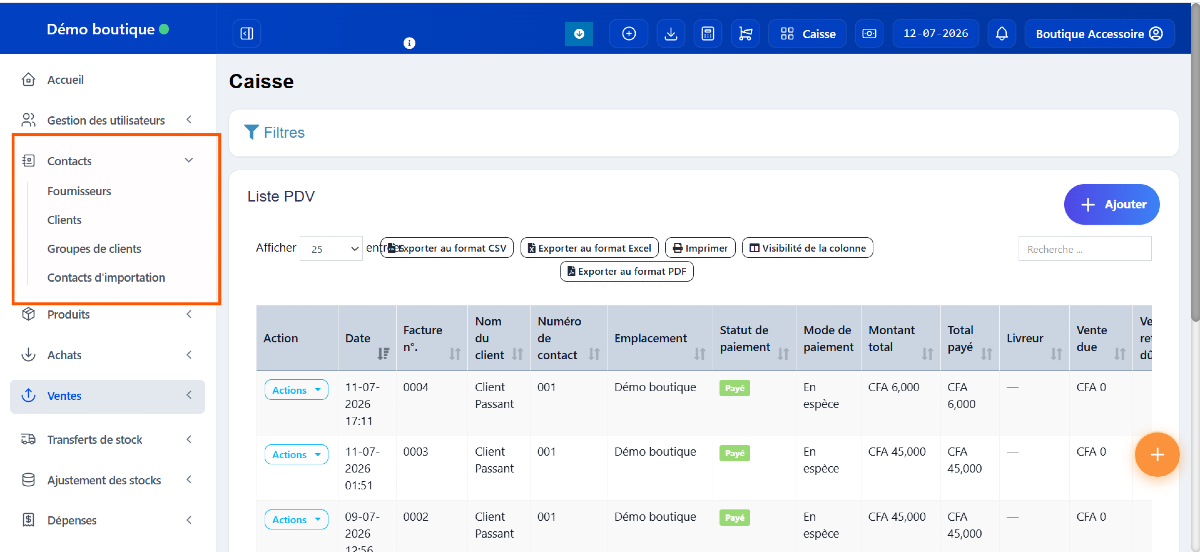
Task: Open Actions dropdown for invoice 0002
Action: [x=296, y=520]
